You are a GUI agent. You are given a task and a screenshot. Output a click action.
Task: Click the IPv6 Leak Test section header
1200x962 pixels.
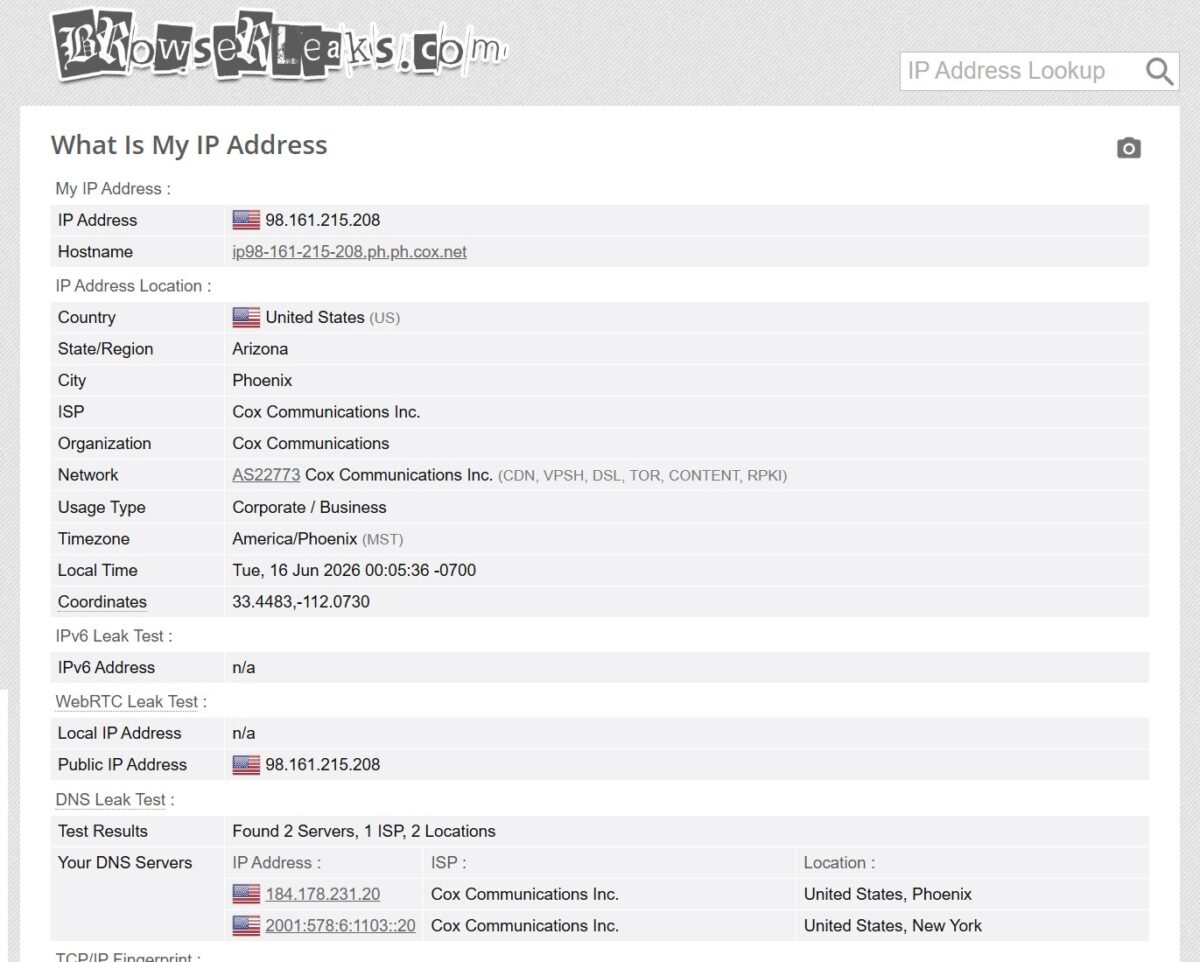(114, 636)
